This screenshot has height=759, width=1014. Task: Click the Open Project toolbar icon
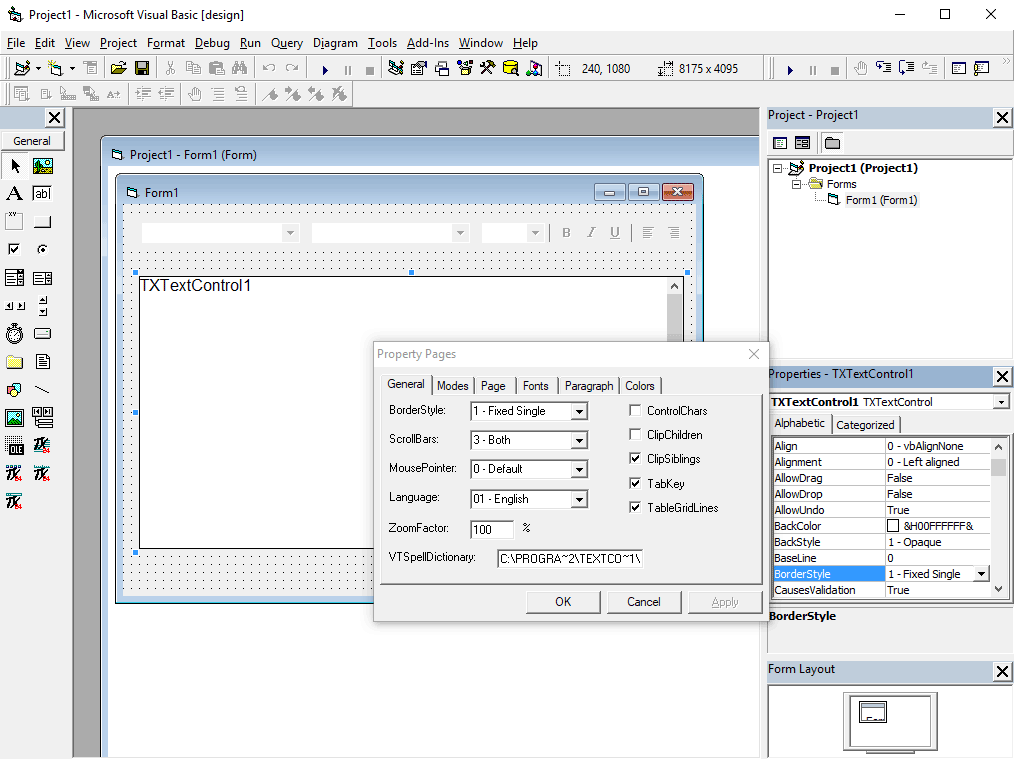118,68
